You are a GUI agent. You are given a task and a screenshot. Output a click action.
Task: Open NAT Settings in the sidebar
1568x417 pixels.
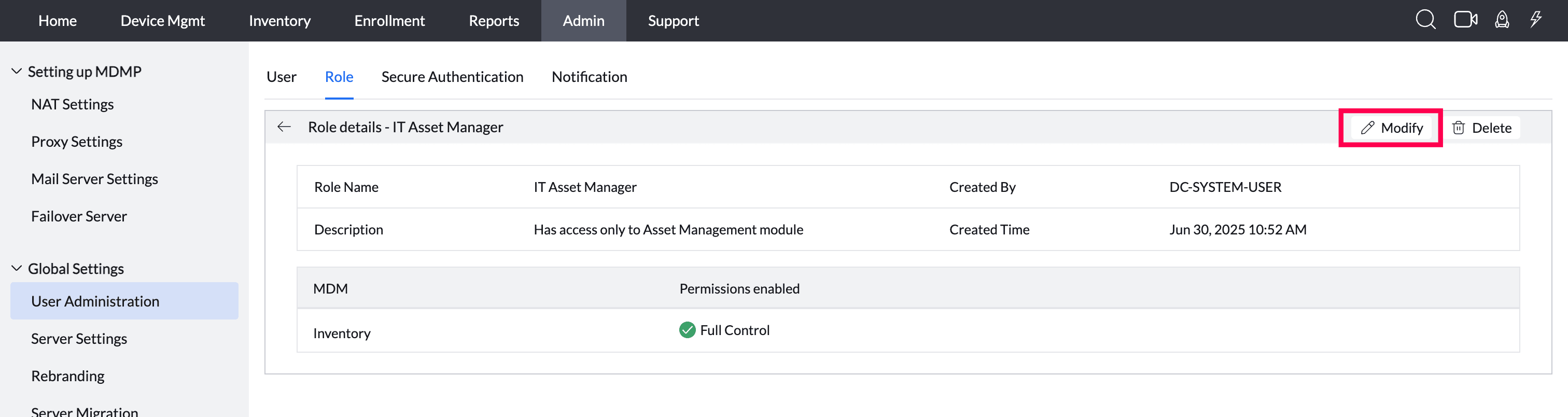pyautogui.click(x=73, y=104)
